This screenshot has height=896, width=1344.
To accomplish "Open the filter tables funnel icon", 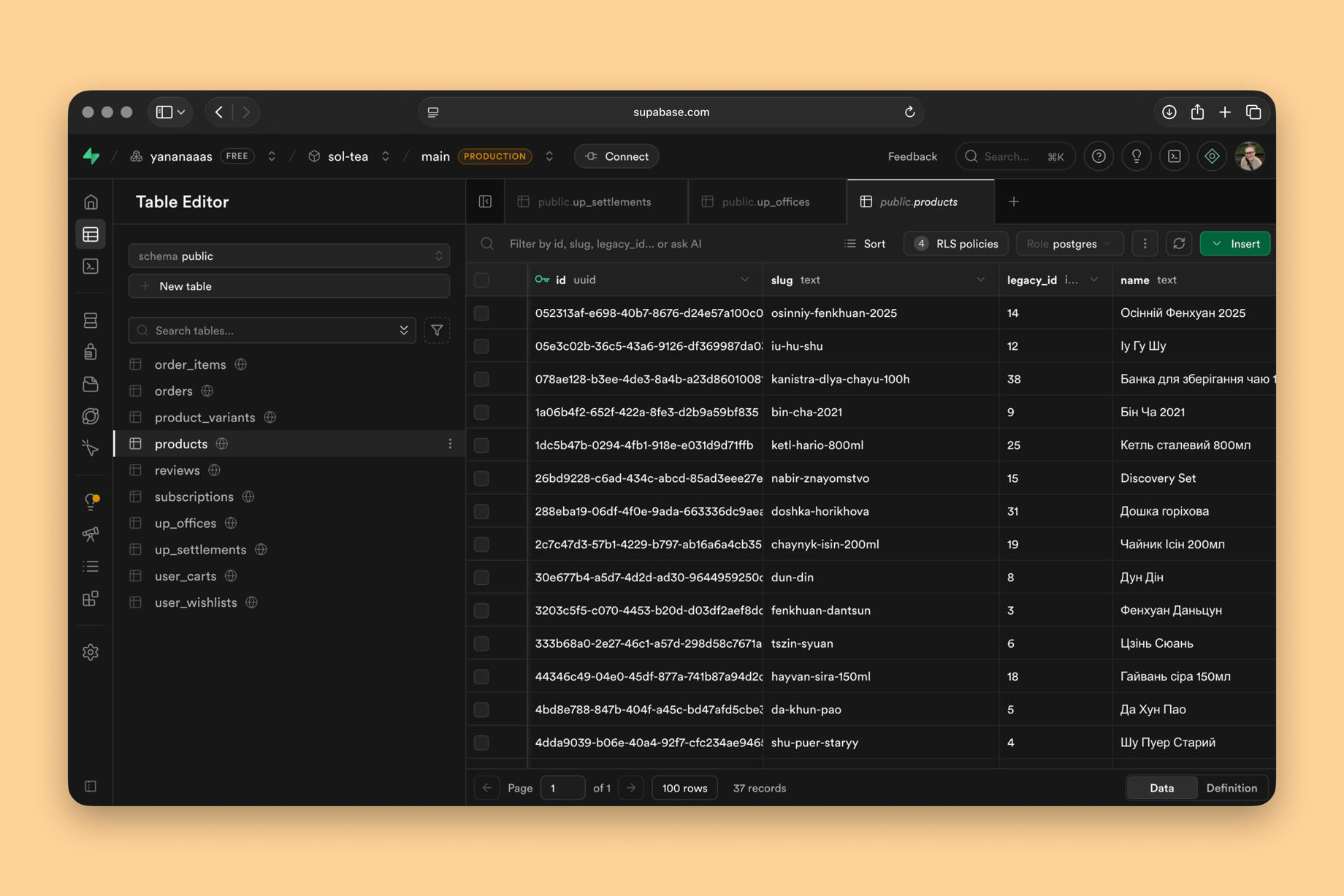I will [437, 331].
